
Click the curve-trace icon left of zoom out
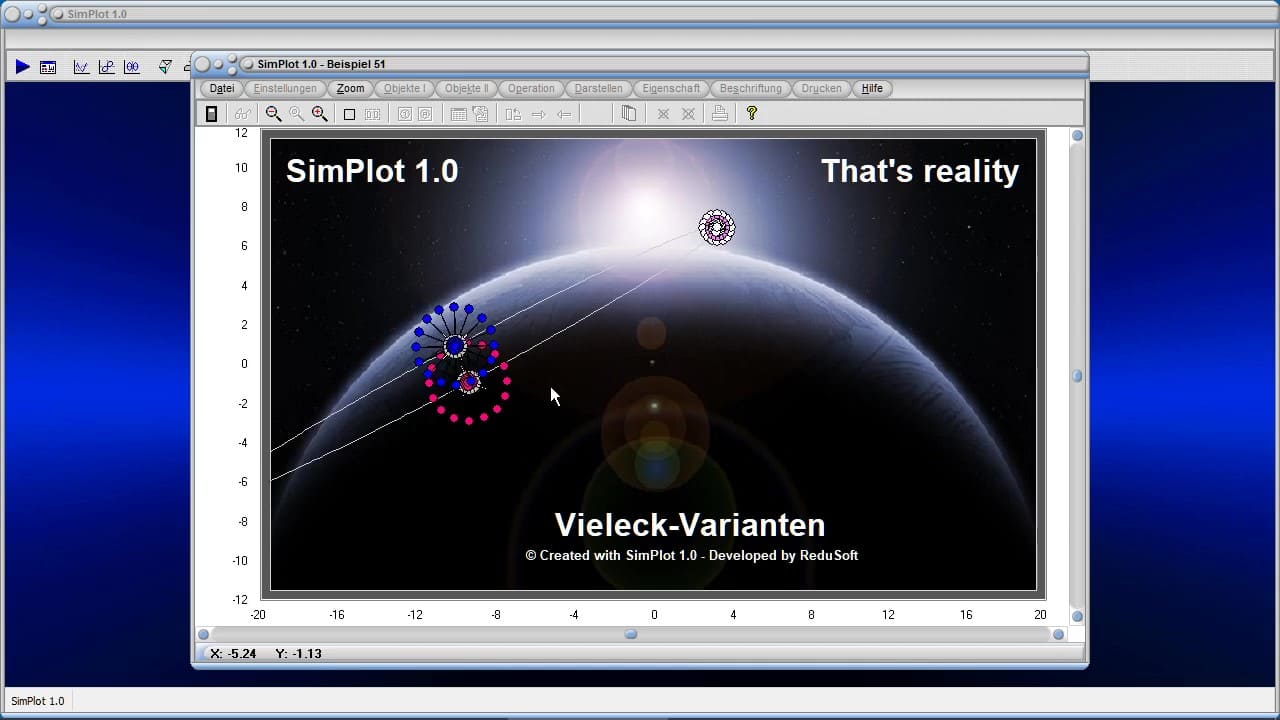pyautogui.click(x=242, y=114)
